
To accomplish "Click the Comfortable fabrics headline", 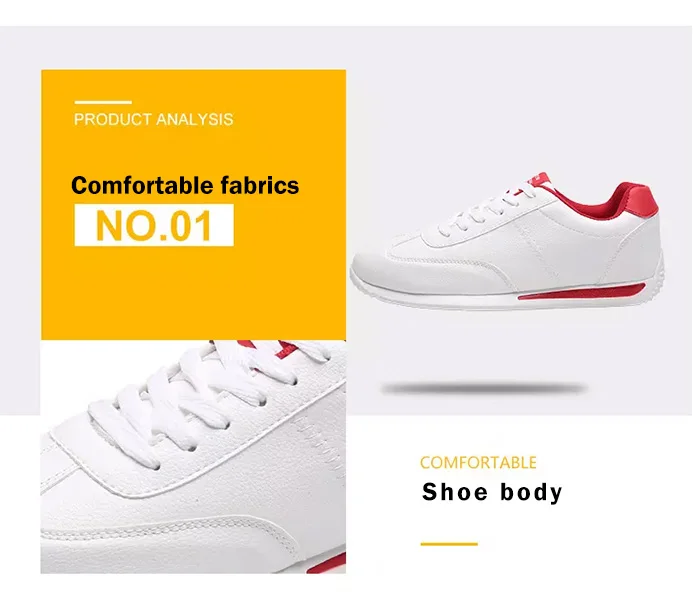I will pyautogui.click(x=187, y=187).
